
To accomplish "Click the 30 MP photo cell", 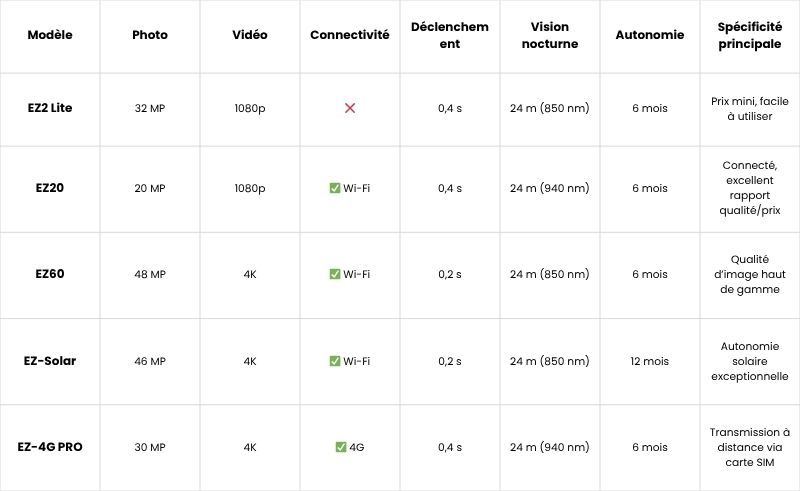I will 150,447.
